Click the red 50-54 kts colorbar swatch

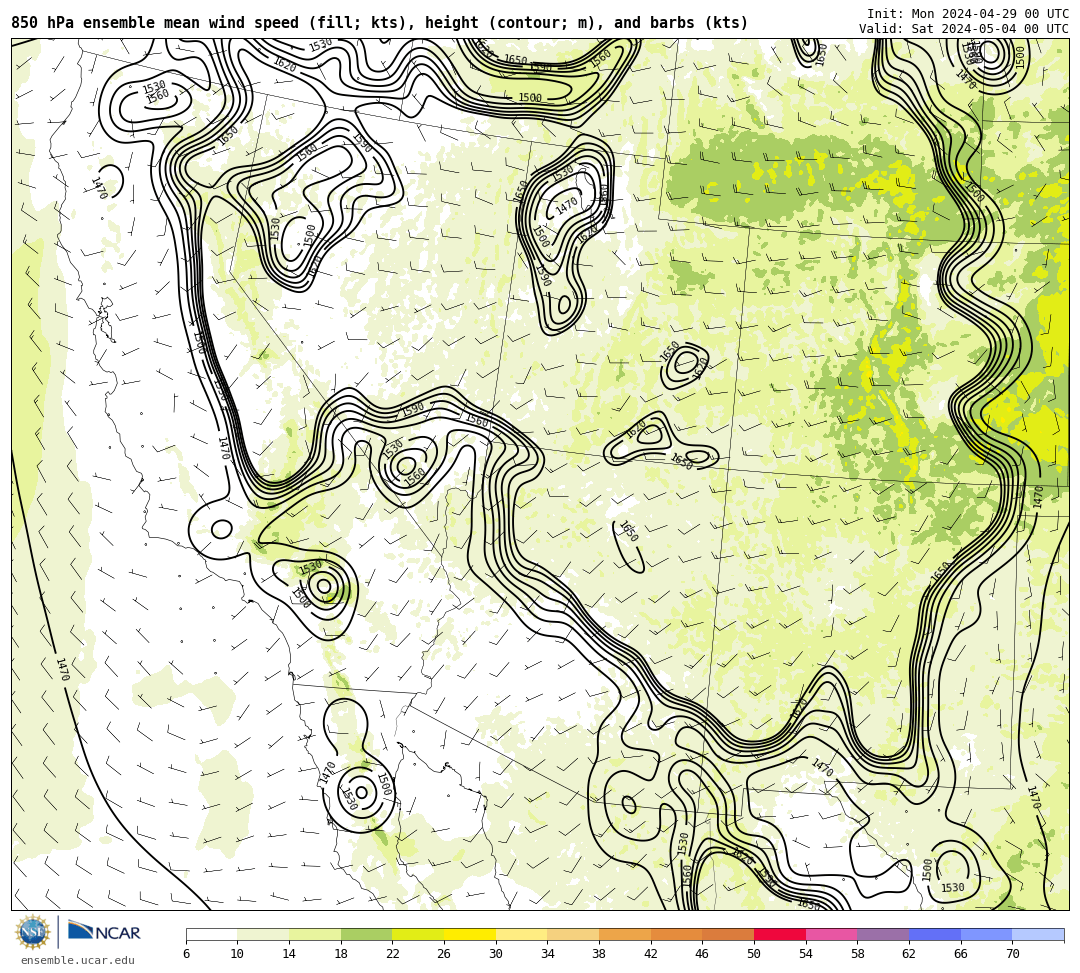[x=780, y=934]
